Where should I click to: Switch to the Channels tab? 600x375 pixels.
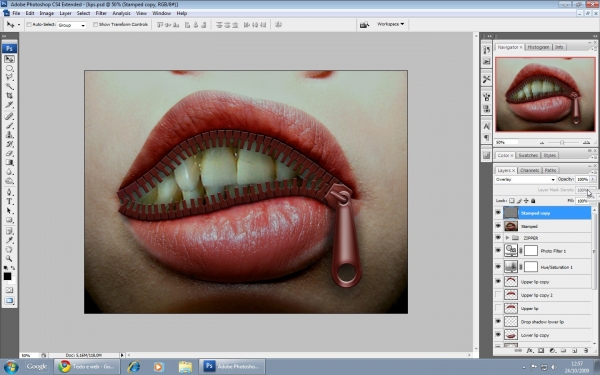click(x=530, y=170)
